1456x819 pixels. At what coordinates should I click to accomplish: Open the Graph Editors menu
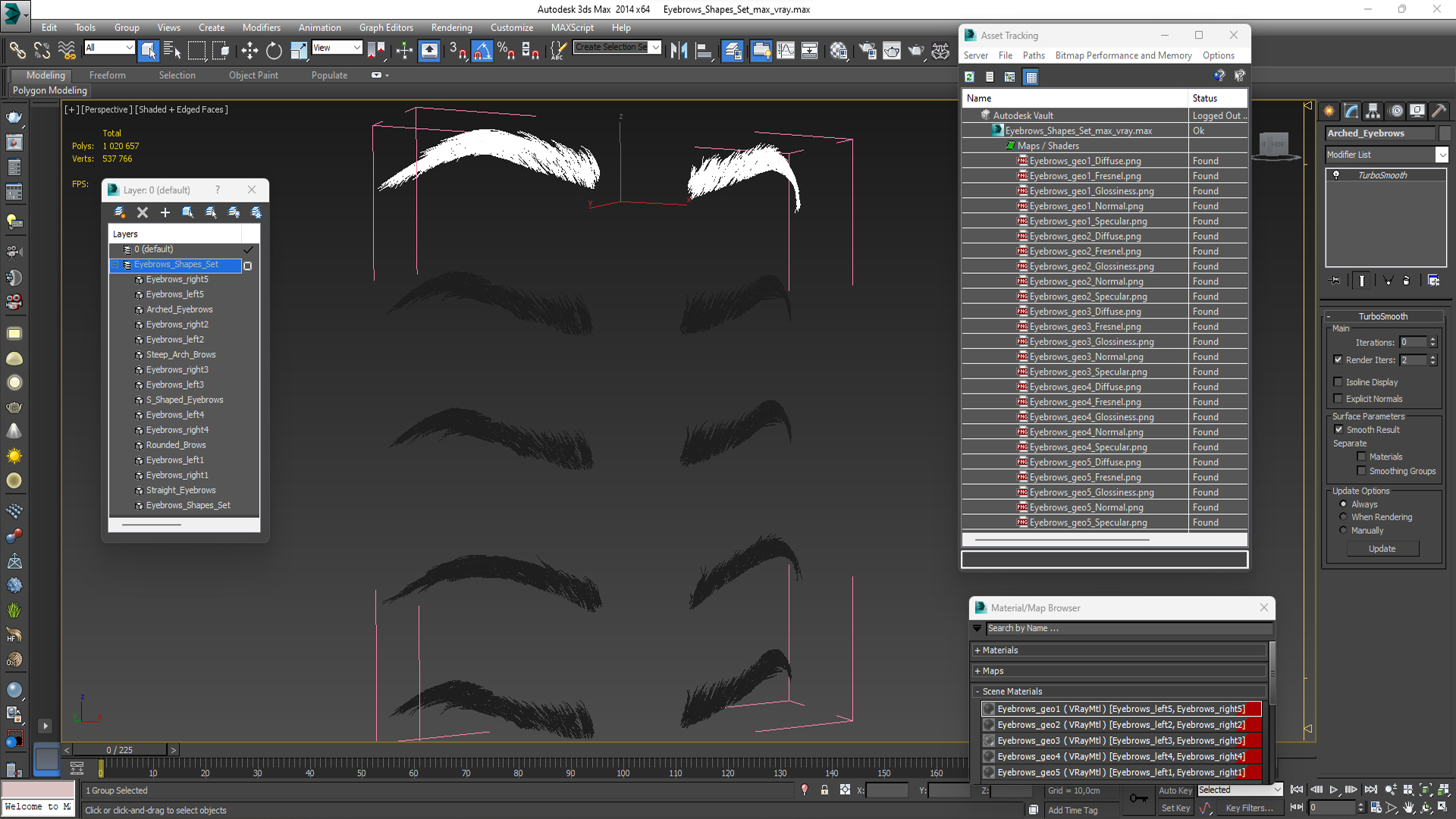386,27
